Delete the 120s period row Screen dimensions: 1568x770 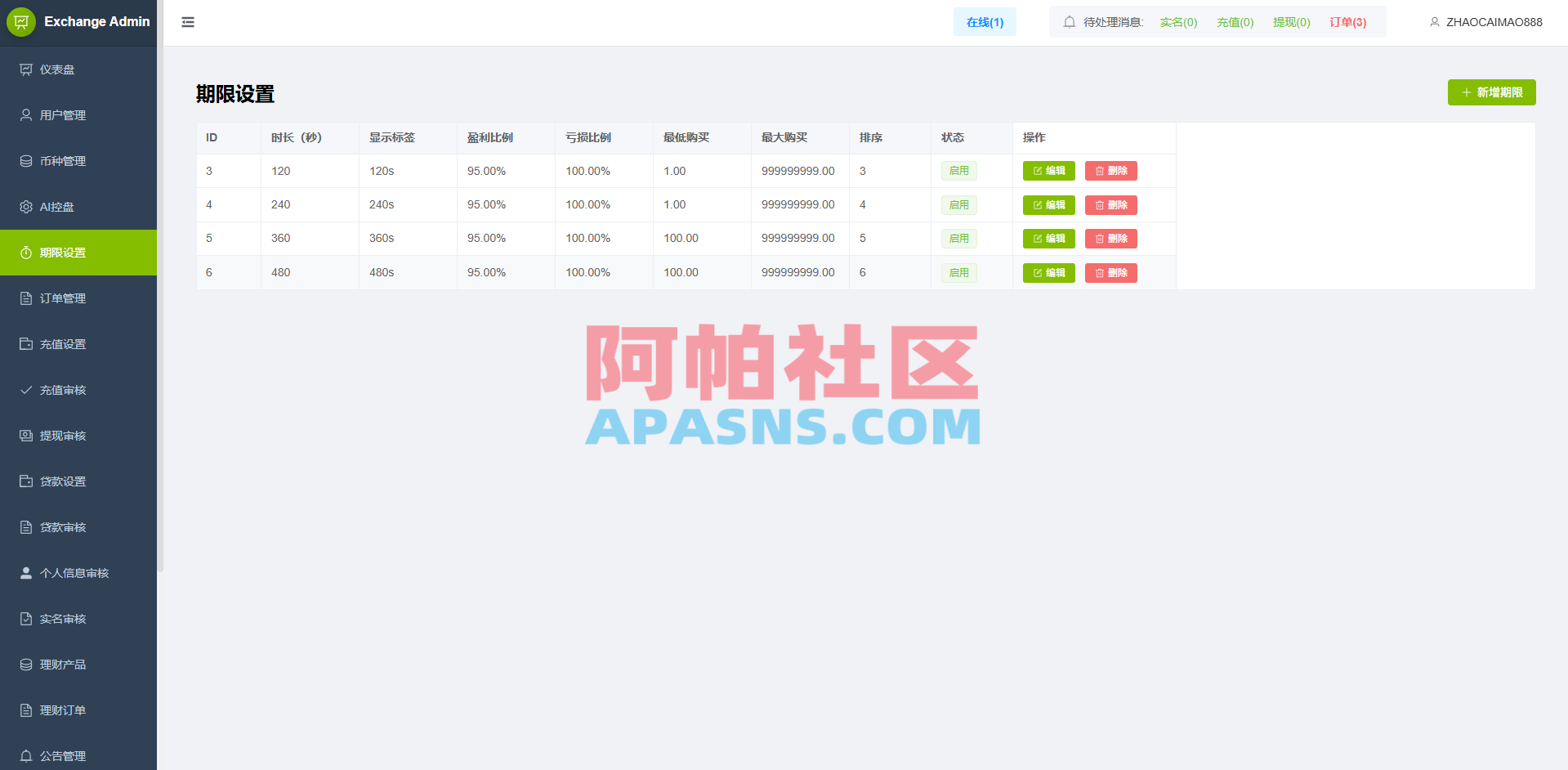[x=1110, y=171]
